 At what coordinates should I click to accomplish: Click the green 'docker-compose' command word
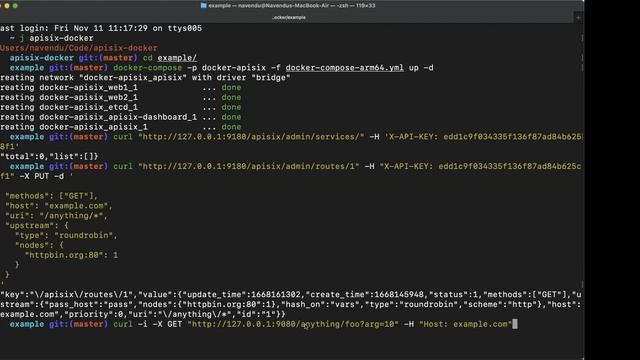147,68
